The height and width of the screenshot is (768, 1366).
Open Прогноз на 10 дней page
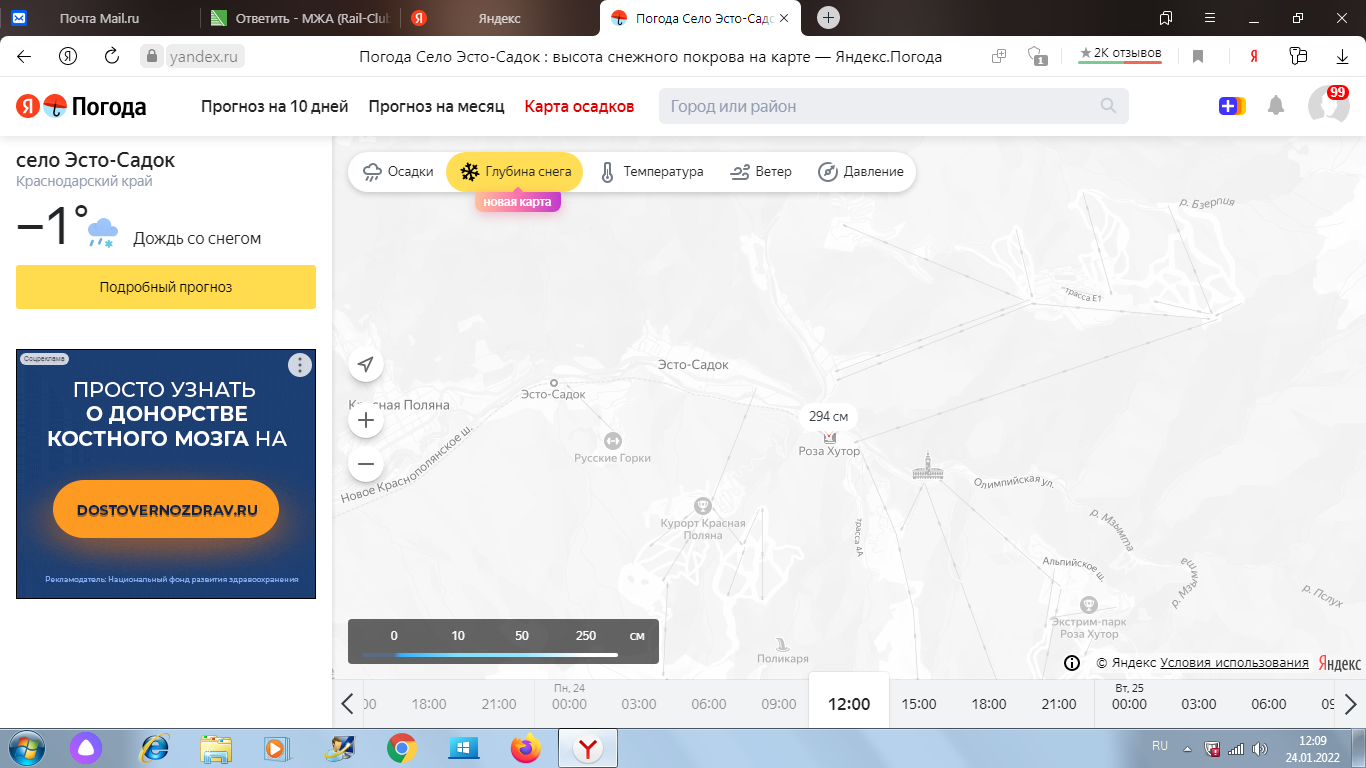pos(274,106)
